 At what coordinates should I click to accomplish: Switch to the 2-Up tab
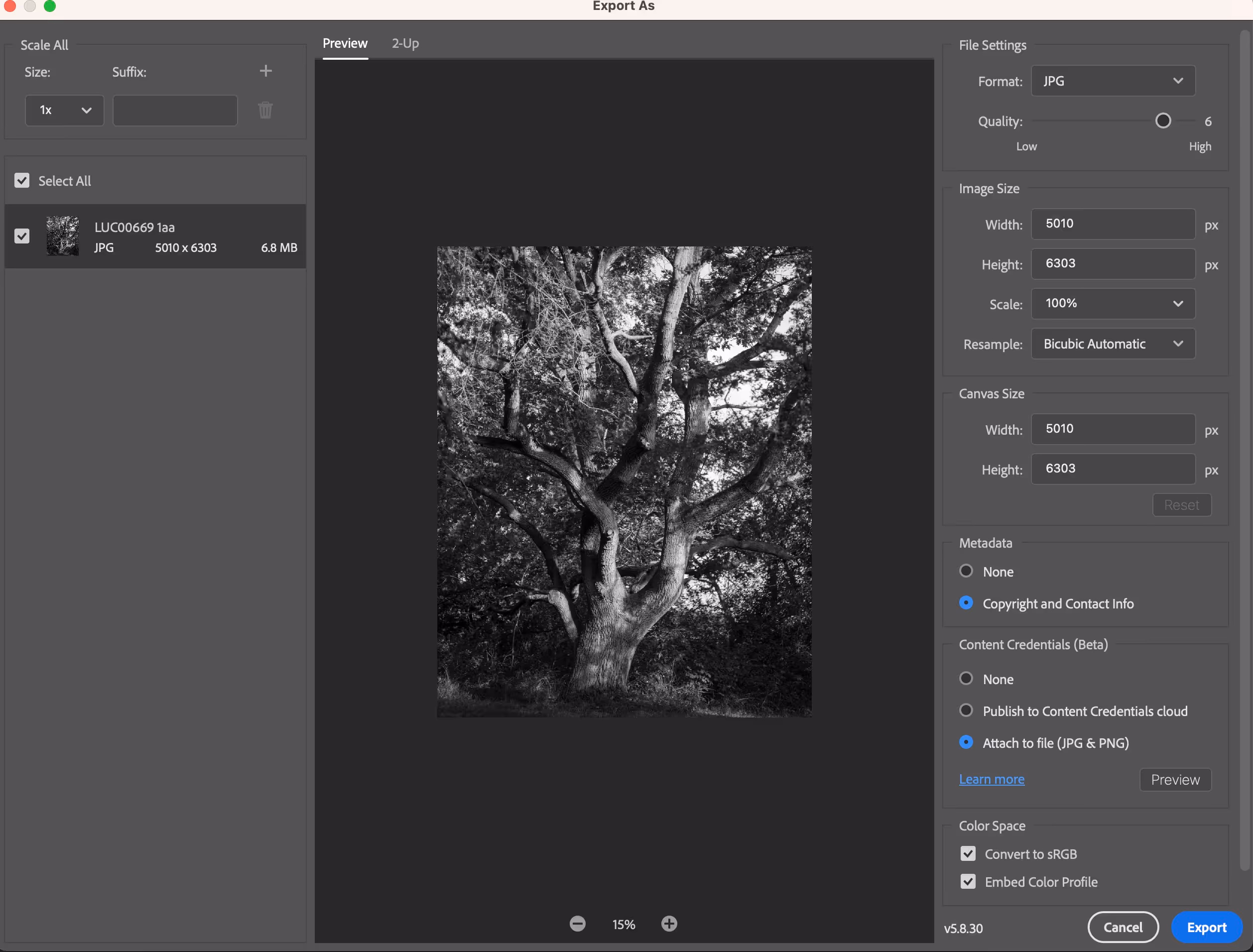tap(405, 44)
